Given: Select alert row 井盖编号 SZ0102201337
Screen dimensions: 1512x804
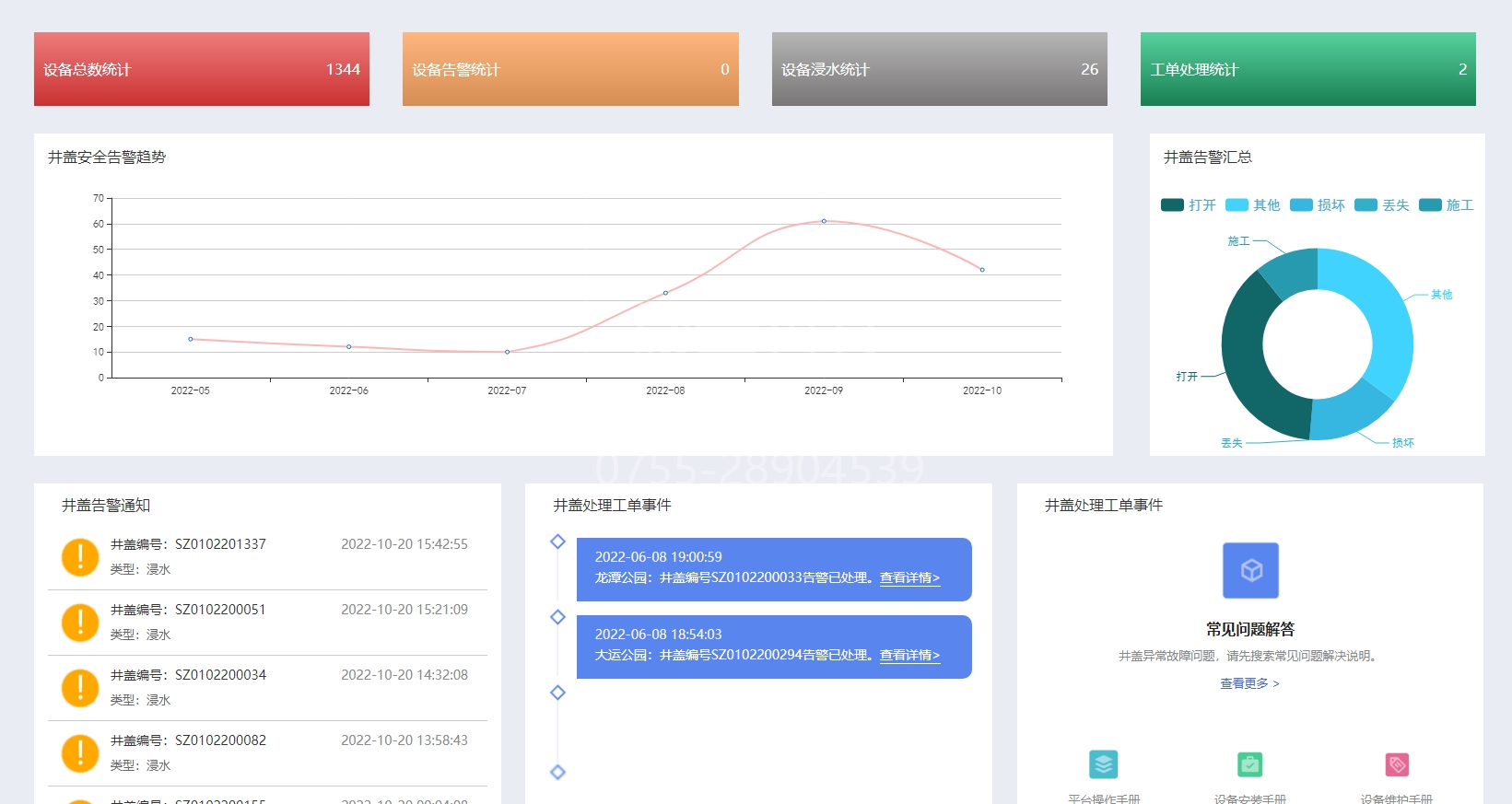Looking at the screenshot, I should click(x=267, y=557).
